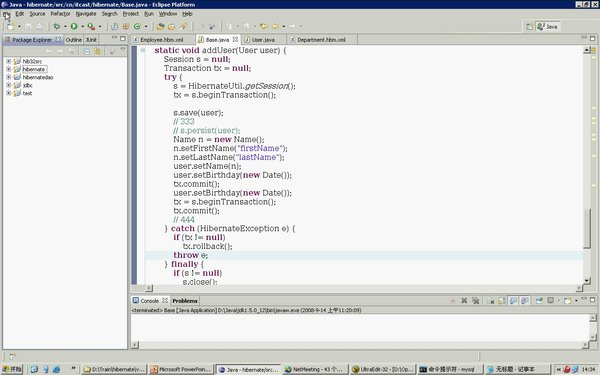Screen dimensions: 600x375
Task: Open the Debug history dropdown arrow
Action: [65, 26]
